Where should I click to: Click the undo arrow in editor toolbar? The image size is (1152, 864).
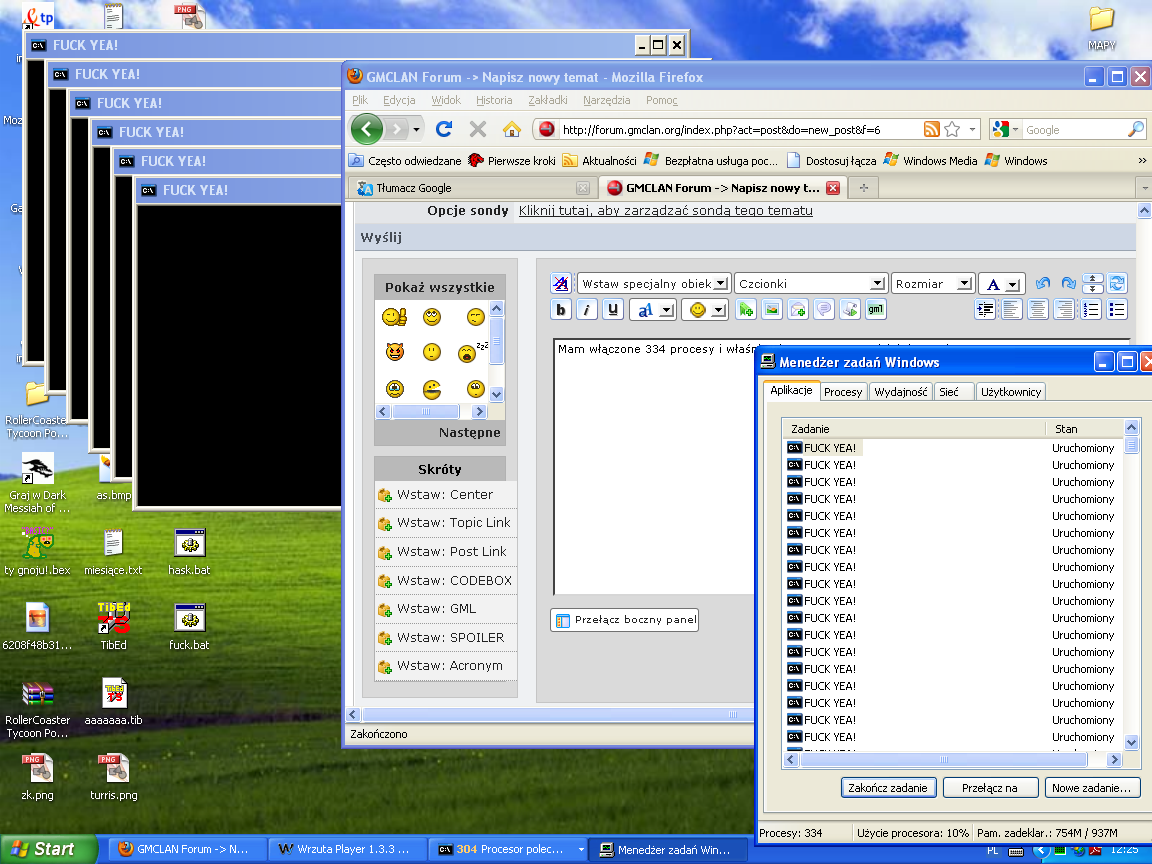[x=1042, y=284]
